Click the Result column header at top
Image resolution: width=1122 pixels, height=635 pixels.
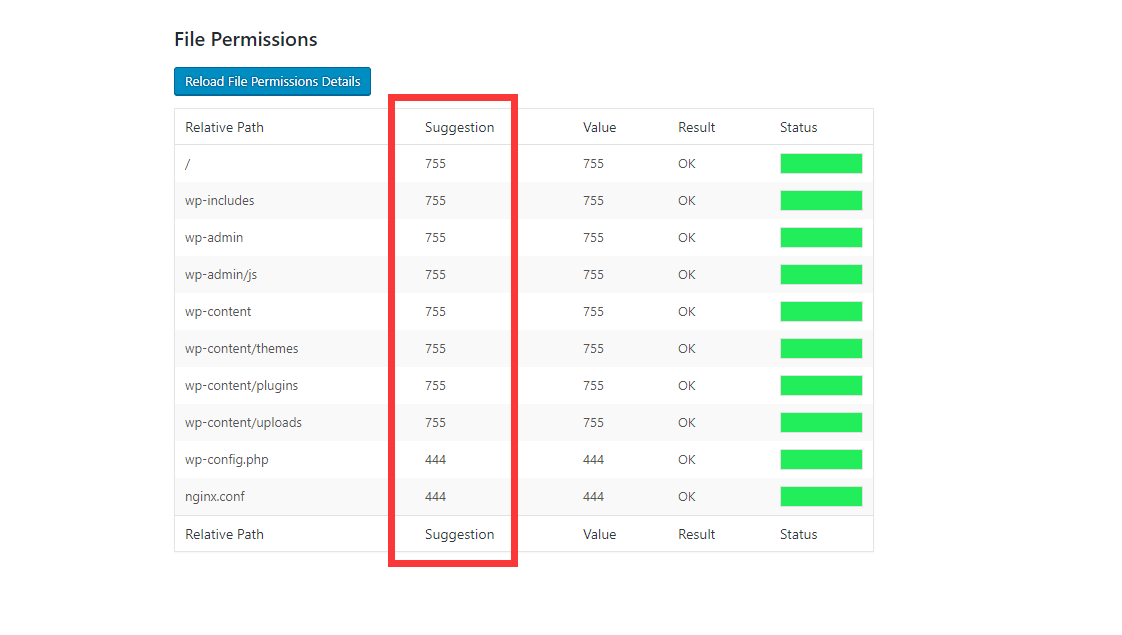[696, 127]
